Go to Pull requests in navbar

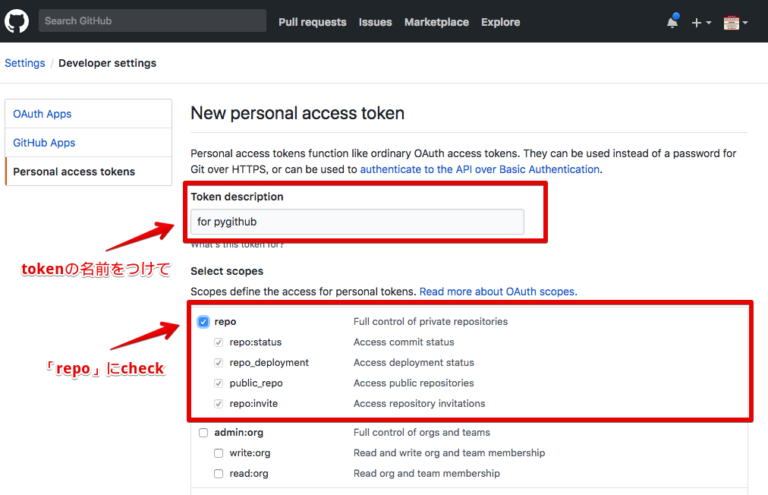(312, 22)
